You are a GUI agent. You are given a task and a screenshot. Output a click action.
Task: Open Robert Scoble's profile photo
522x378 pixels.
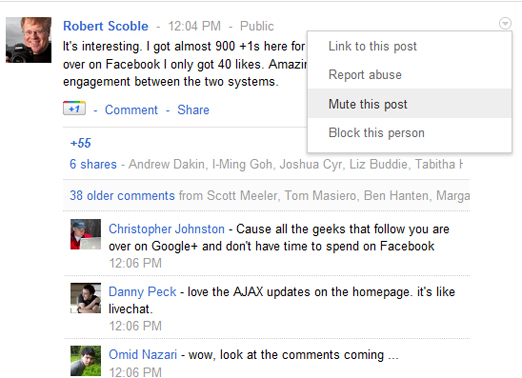pyautogui.click(x=29, y=40)
